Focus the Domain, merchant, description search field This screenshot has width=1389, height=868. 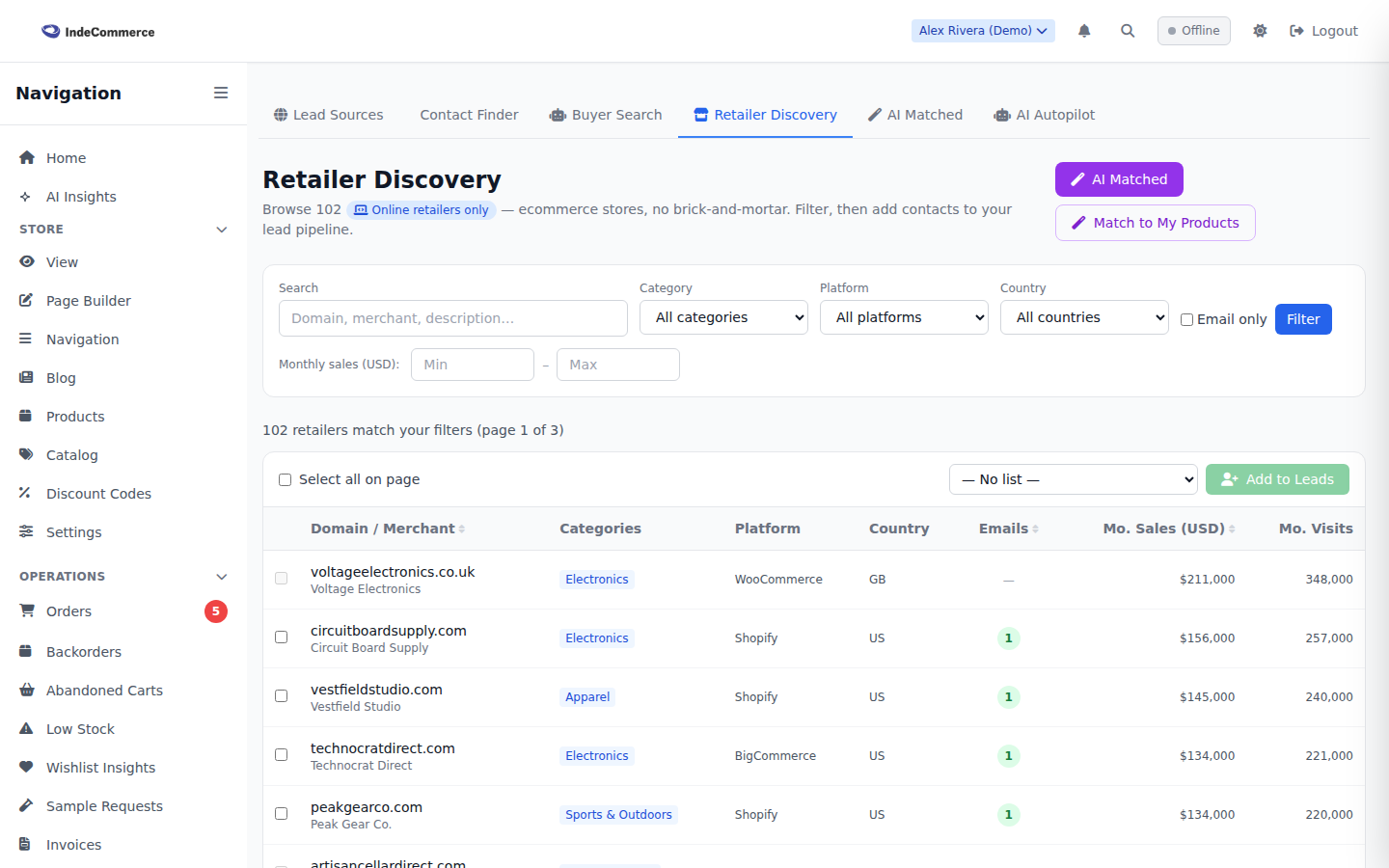pyautogui.click(x=453, y=318)
